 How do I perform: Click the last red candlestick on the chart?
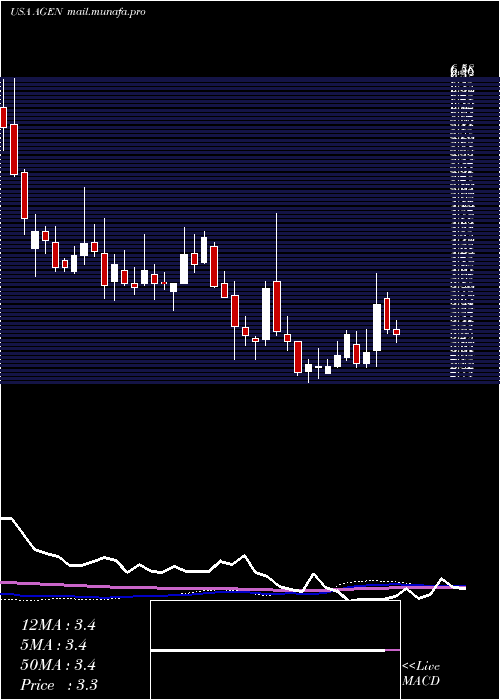396,332
